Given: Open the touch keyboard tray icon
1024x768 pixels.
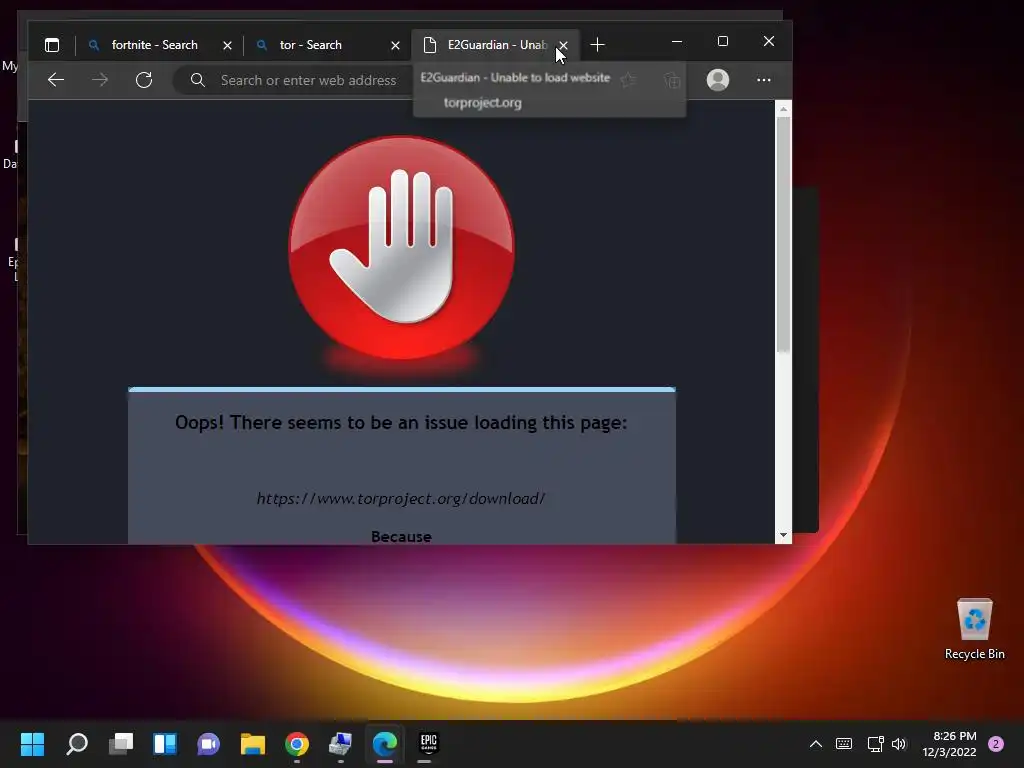Looking at the screenshot, I should point(844,743).
